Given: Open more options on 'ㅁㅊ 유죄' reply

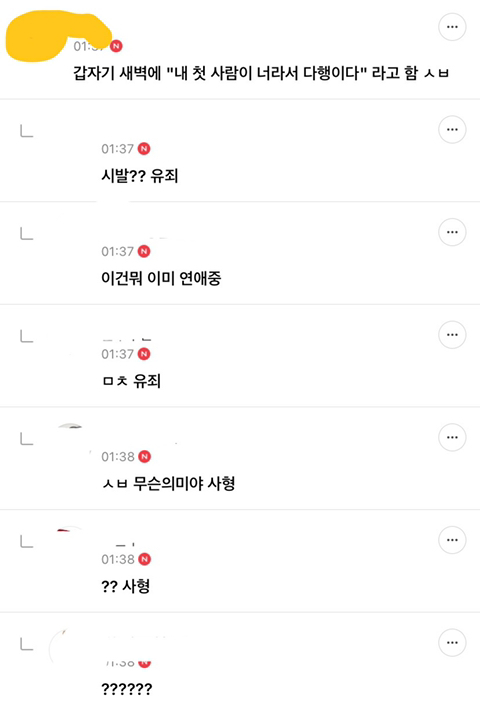Looking at the screenshot, I should (x=452, y=335).
